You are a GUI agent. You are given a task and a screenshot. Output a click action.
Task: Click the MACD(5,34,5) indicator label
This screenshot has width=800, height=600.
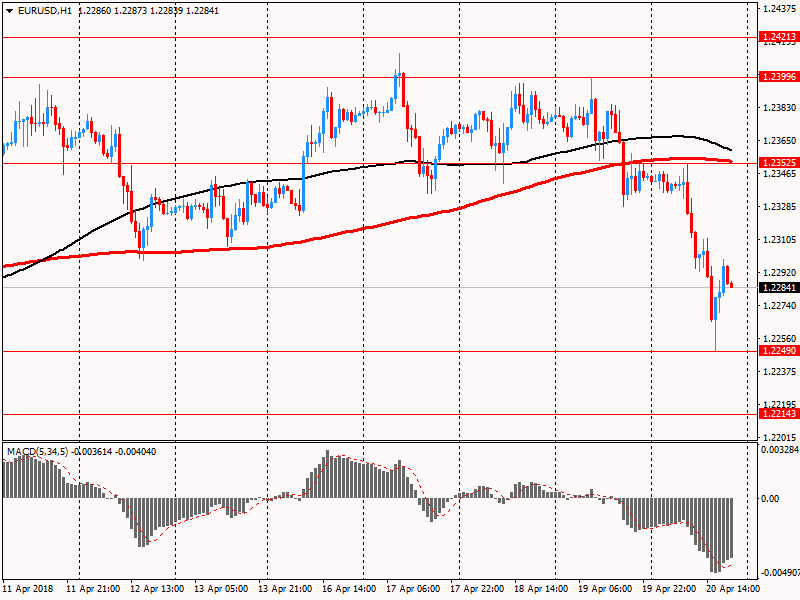[x=39, y=452]
